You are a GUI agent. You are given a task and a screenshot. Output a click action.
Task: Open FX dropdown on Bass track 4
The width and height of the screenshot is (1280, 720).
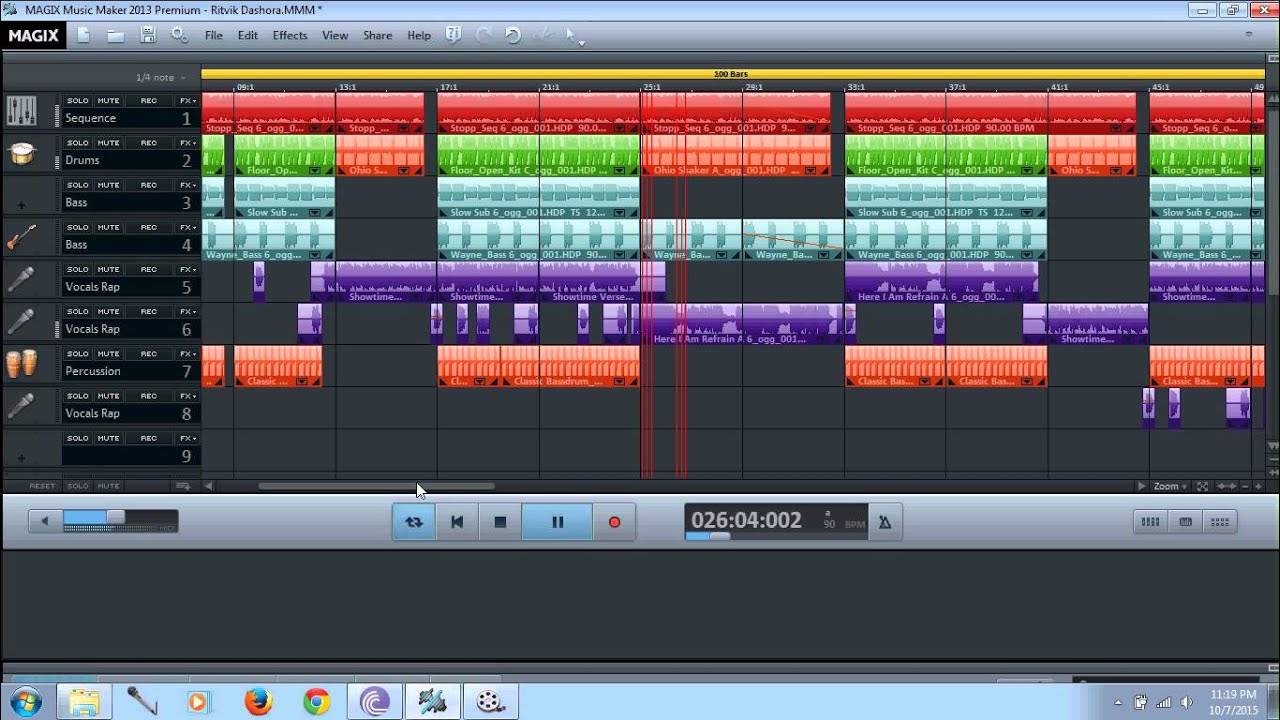tap(187, 227)
